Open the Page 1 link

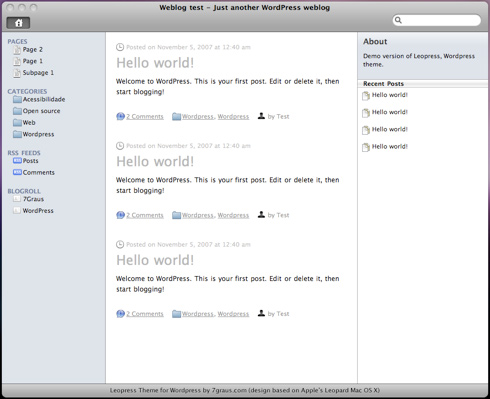33,61
